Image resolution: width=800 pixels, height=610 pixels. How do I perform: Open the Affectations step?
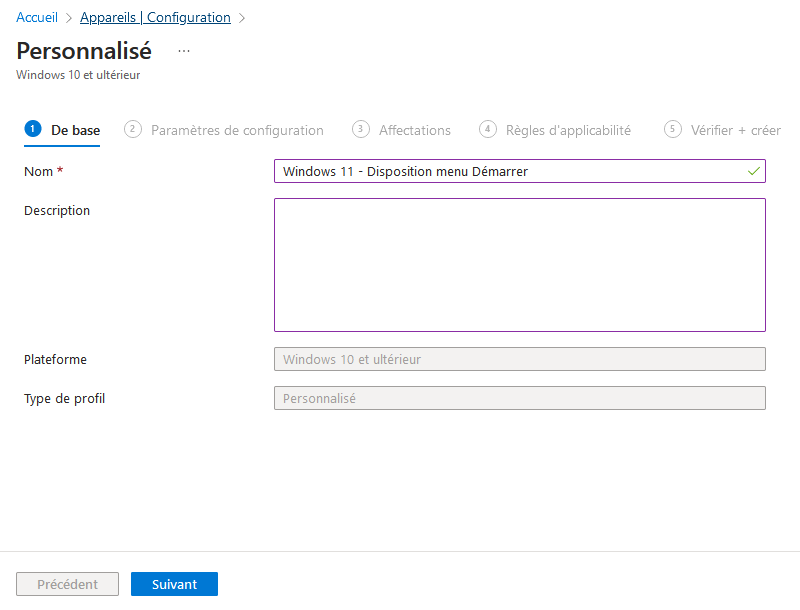point(414,129)
